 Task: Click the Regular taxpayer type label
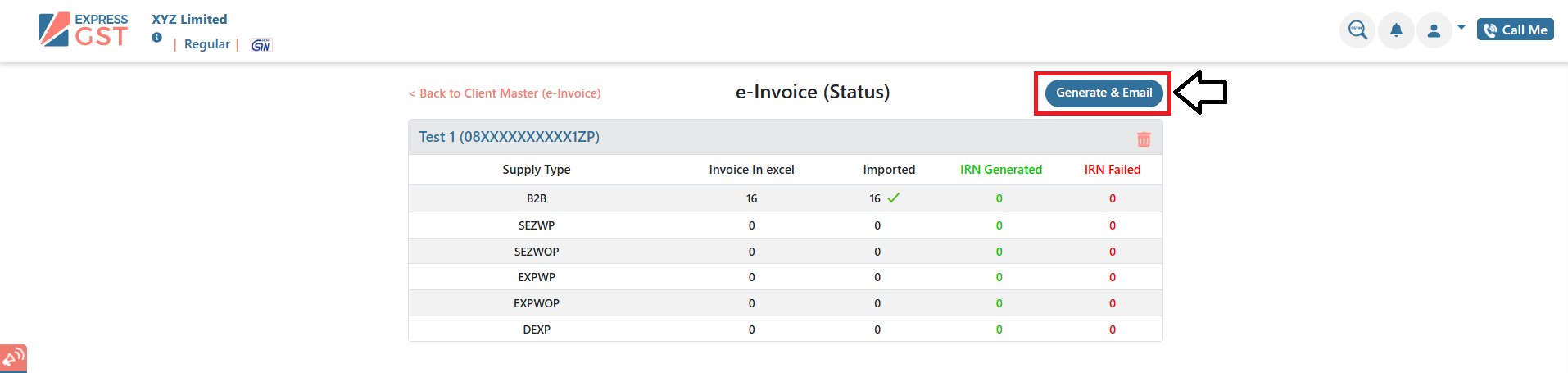tap(206, 44)
